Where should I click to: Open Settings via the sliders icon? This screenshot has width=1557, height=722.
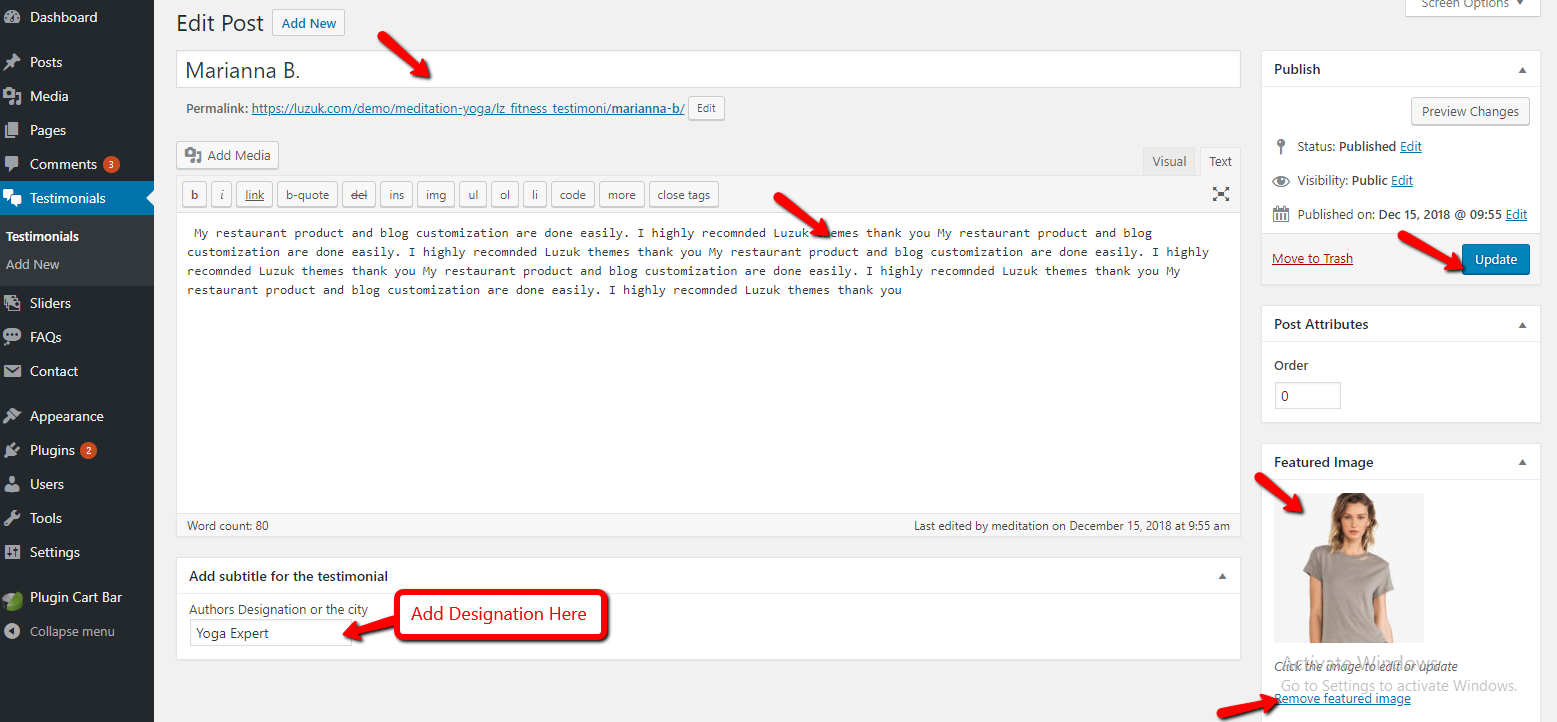[x=12, y=552]
